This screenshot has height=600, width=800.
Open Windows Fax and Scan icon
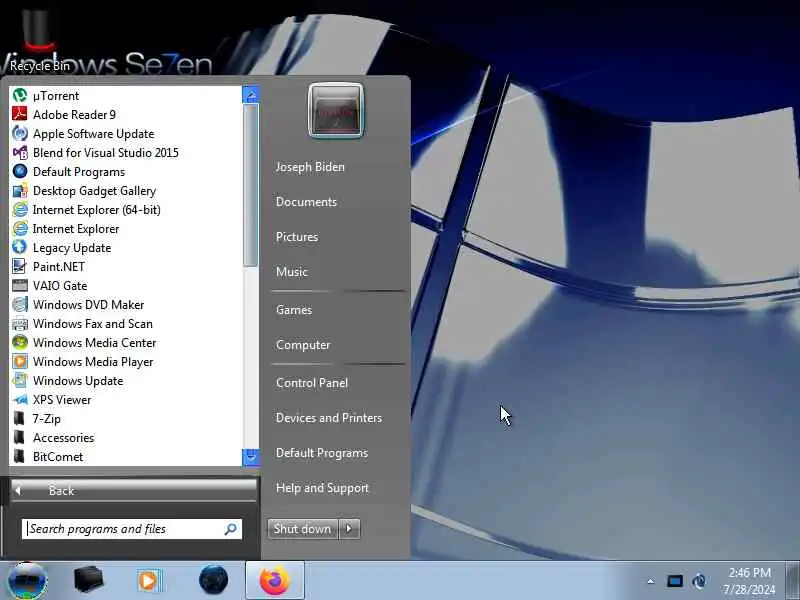tap(20, 323)
